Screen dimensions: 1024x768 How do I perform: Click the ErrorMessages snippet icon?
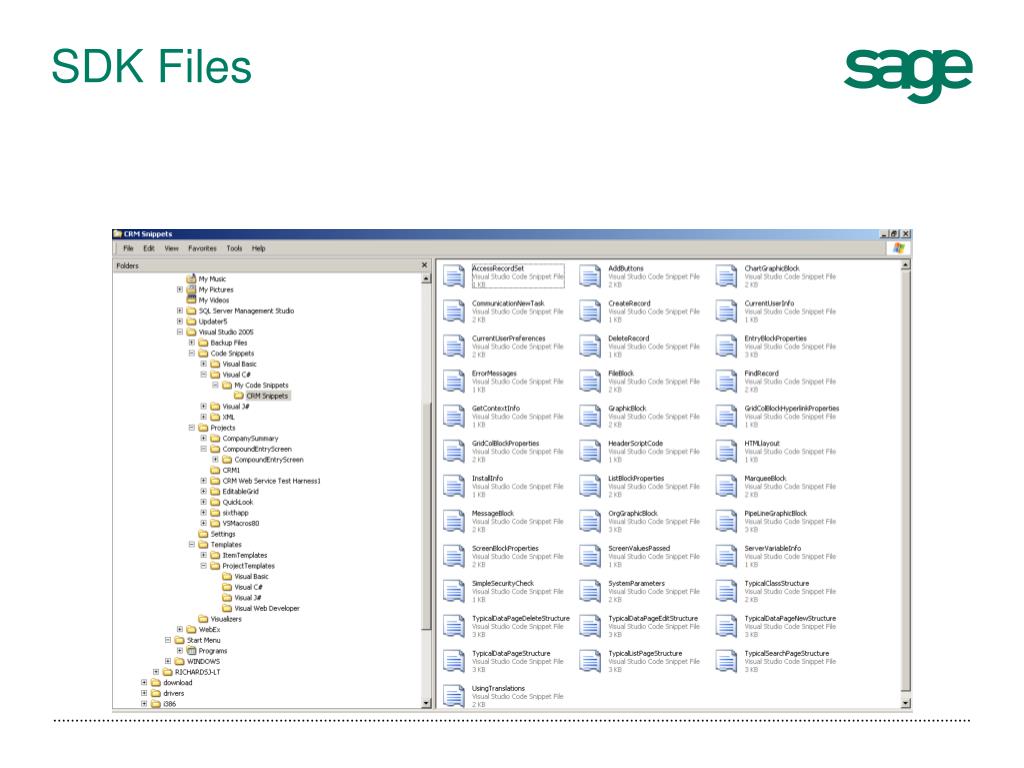tap(454, 381)
